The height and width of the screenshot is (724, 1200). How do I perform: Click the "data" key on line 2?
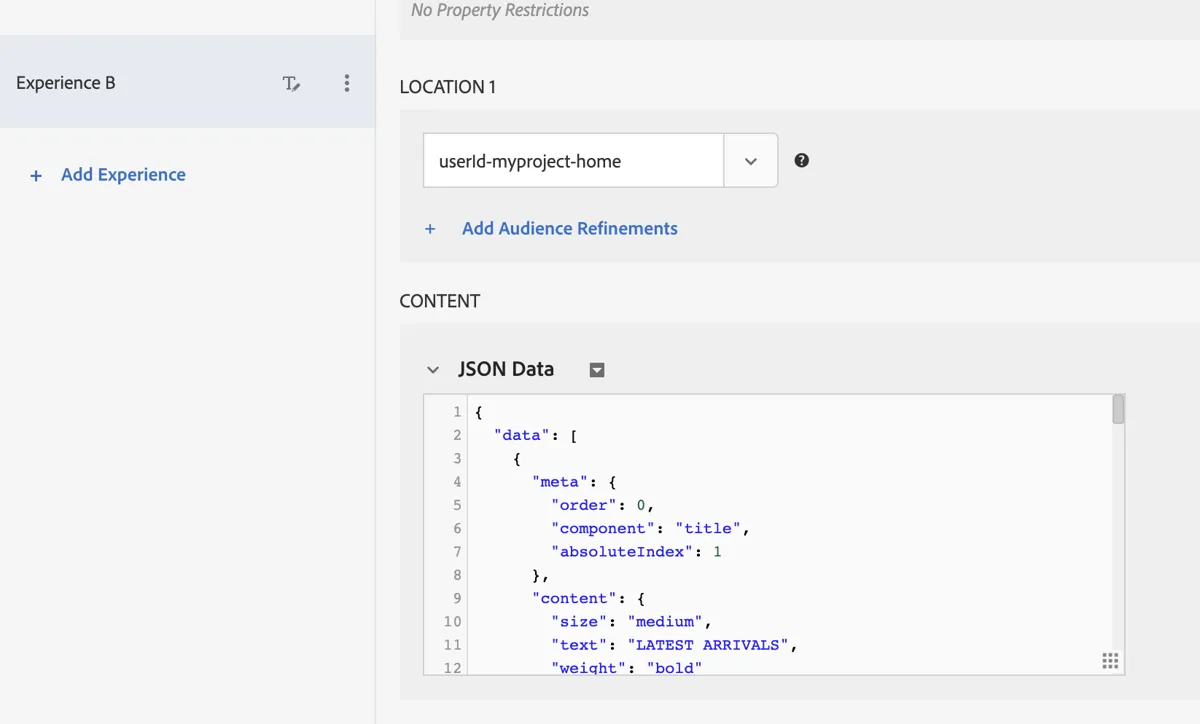[x=523, y=435]
